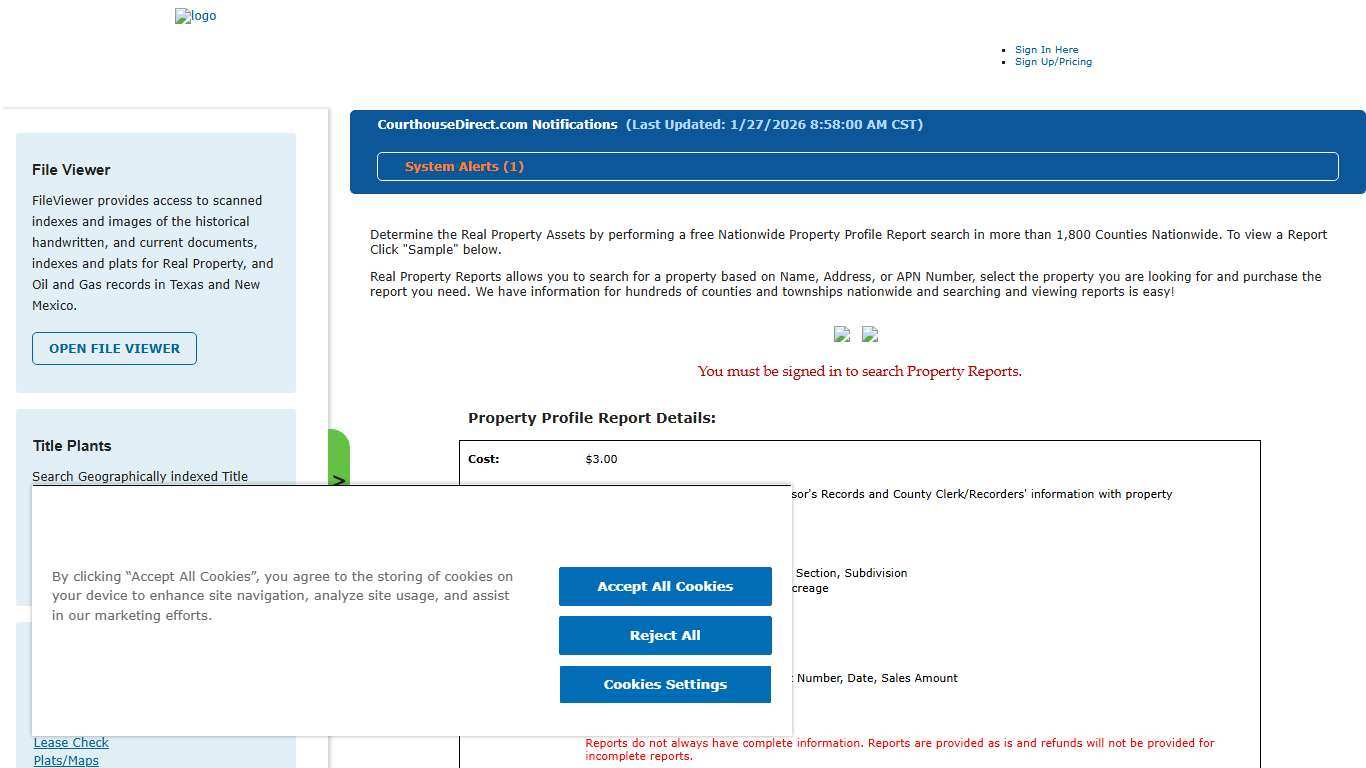
Task: Open the second Sample report image icon
Action: tap(870, 334)
